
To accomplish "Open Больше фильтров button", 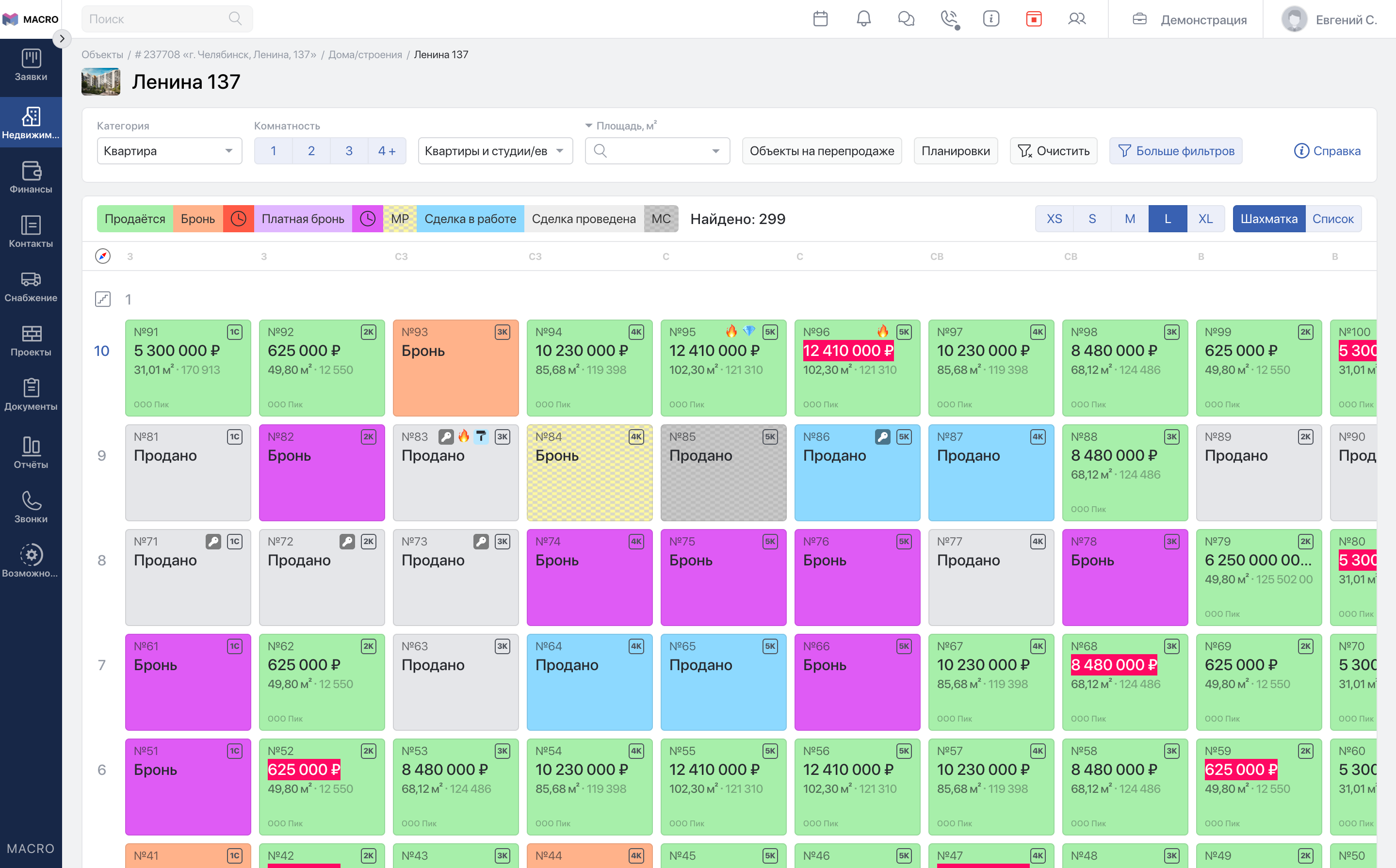I will tap(1176, 151).
